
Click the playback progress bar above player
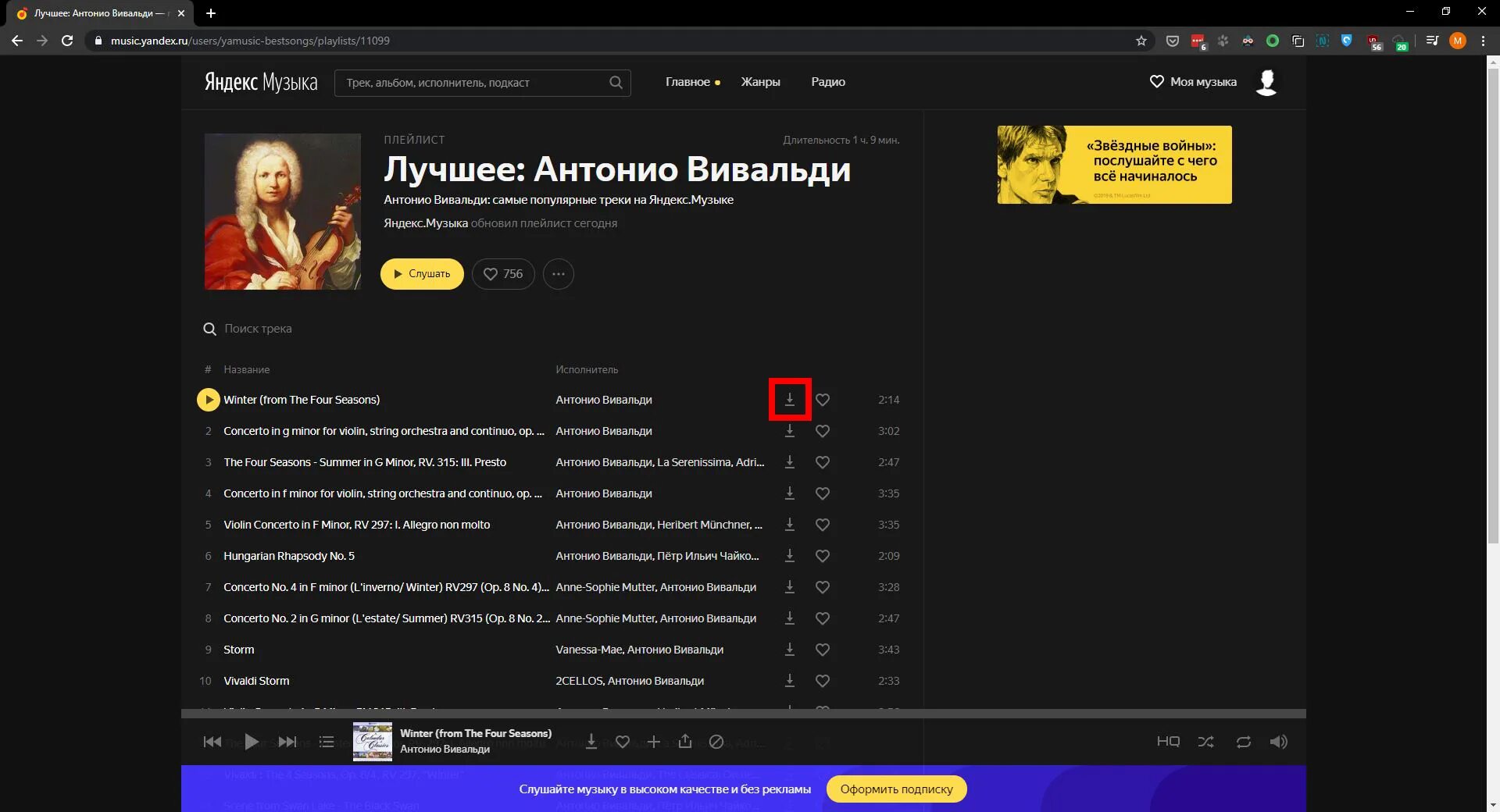(744, 714)
